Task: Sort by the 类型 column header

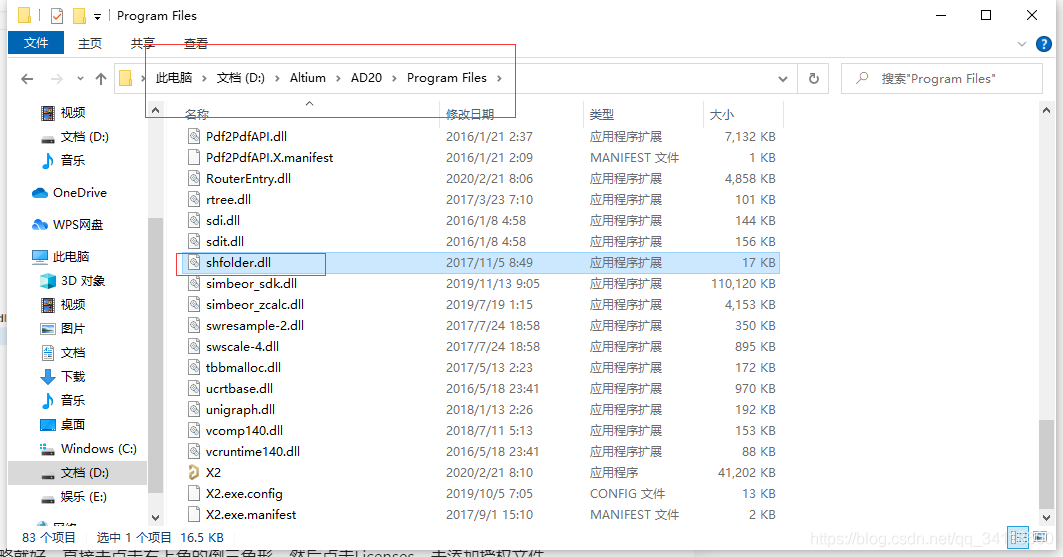Action: [602, 115]
